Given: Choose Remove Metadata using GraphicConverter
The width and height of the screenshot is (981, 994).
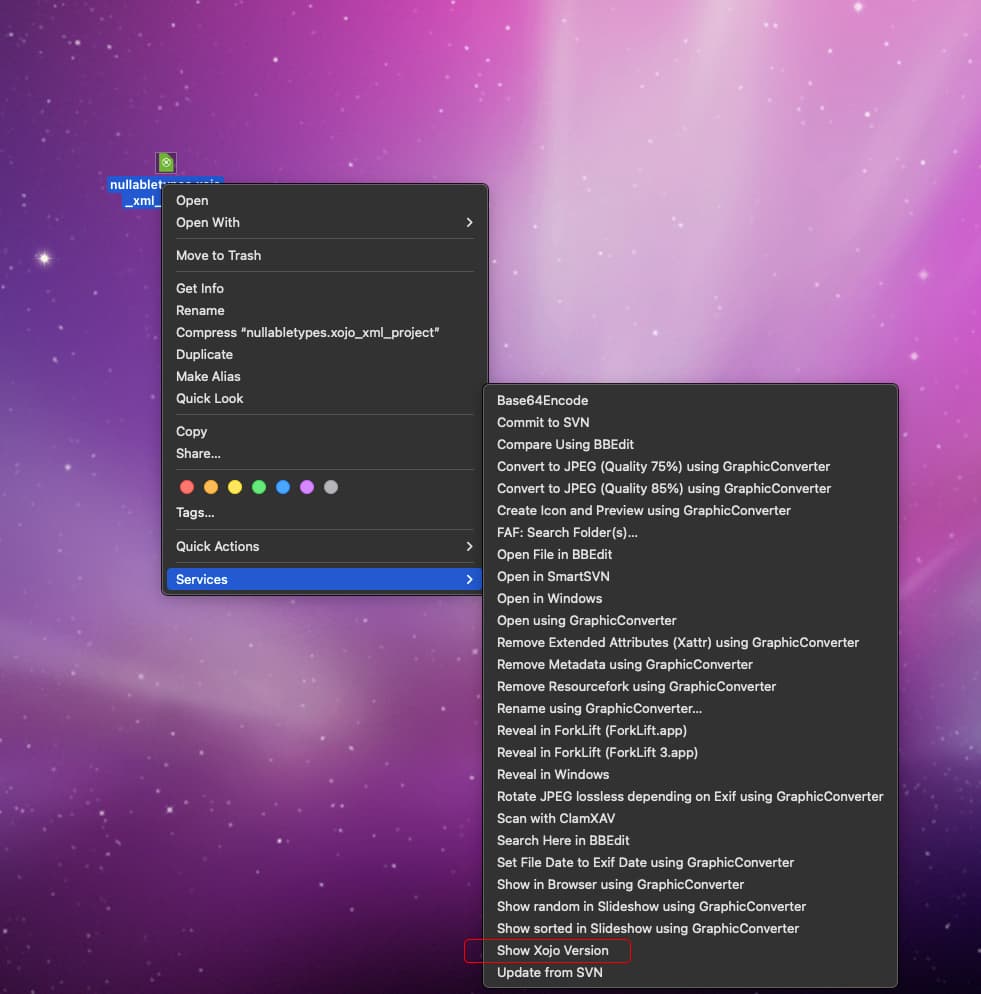Looking at the screenshot, I should [690, 665].
